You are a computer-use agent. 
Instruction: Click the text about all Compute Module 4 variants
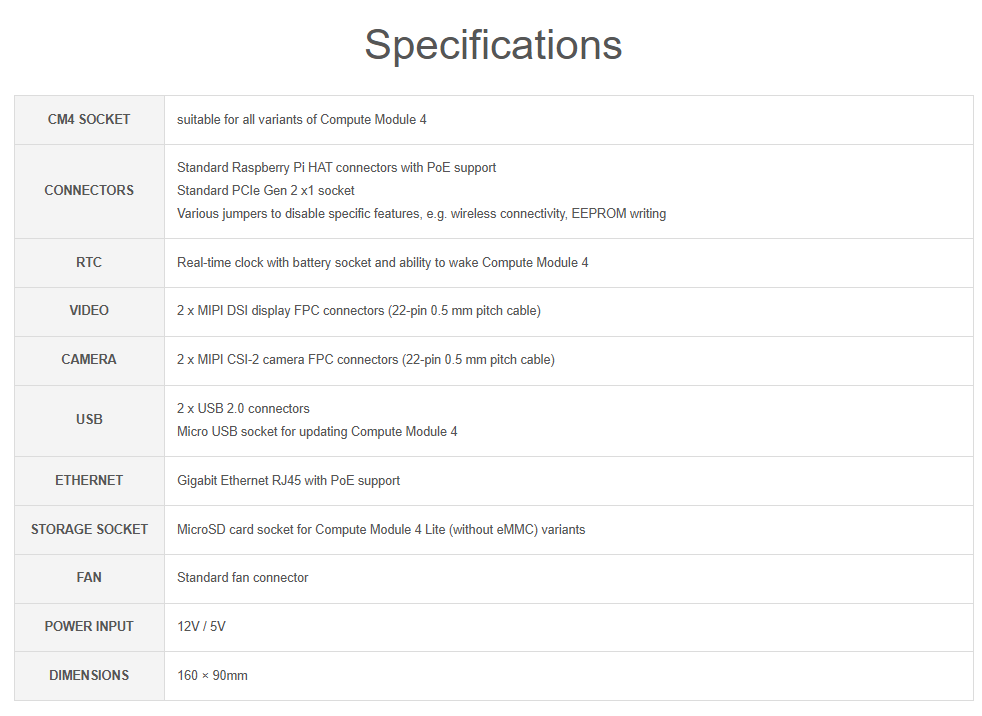[x=302, y=120]
